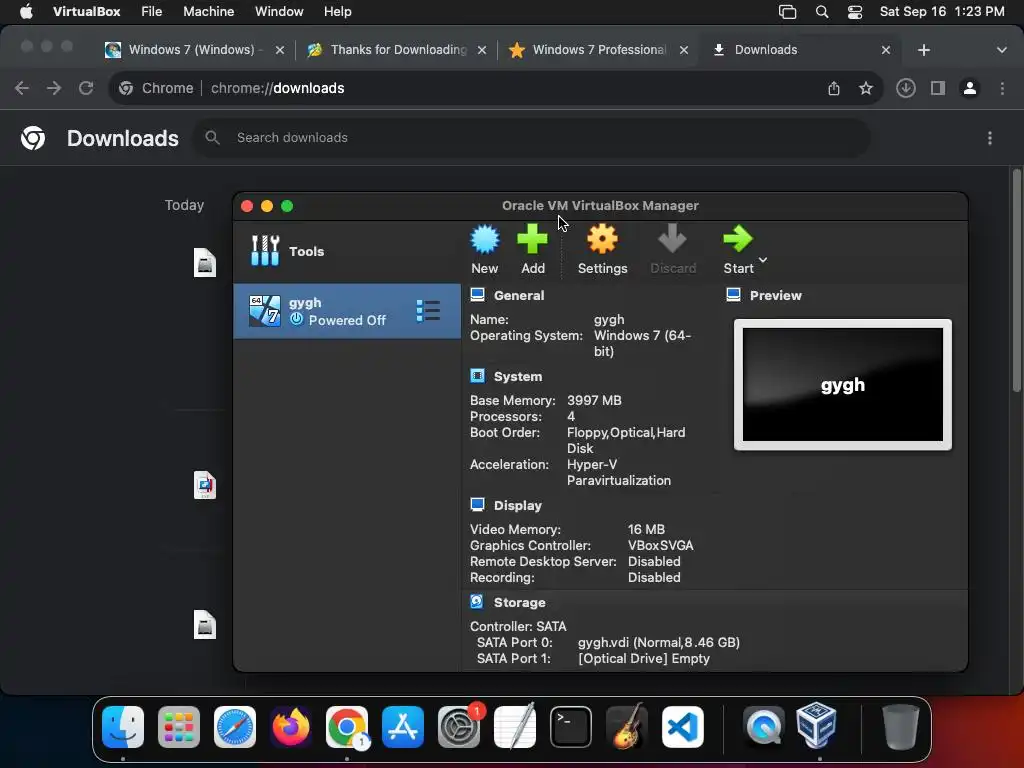Open Visual Studio Code from the Dock
Image resolution: width=1024 pixels, height=768 pixels.
(682, 726)
